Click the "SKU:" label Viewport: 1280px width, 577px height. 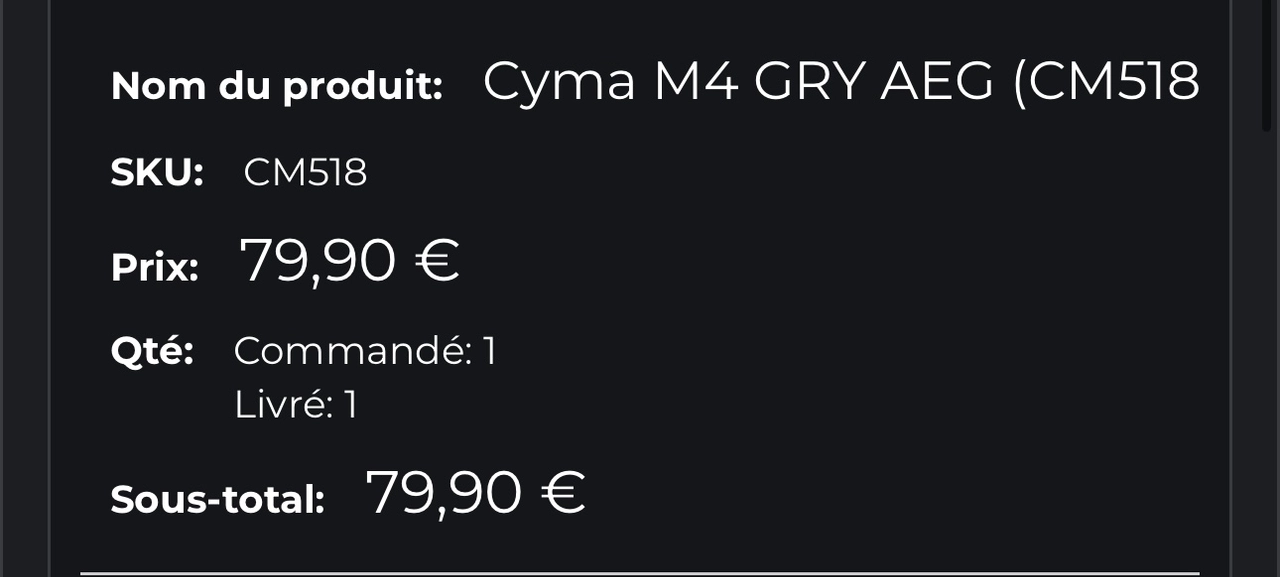pyautogui.click(x=157, y=174)
